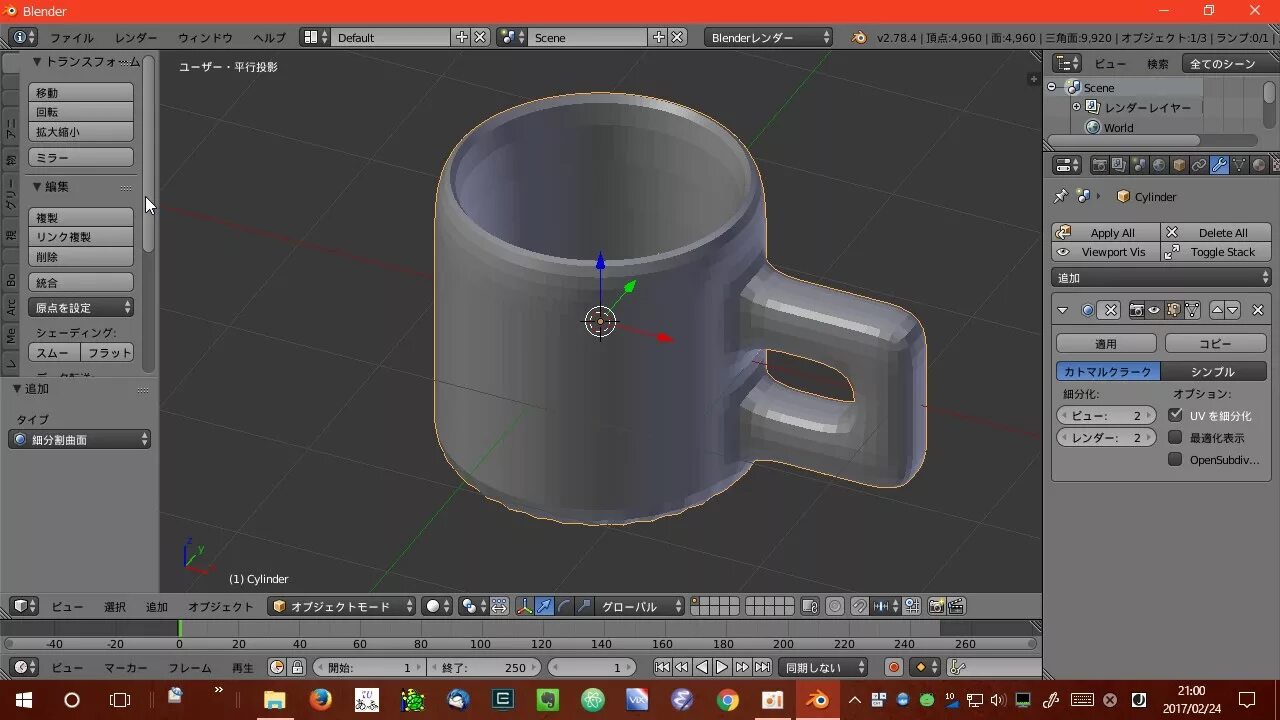
Task: Open the constraints chain-link tab
Action: click(x=1199, y=165)
